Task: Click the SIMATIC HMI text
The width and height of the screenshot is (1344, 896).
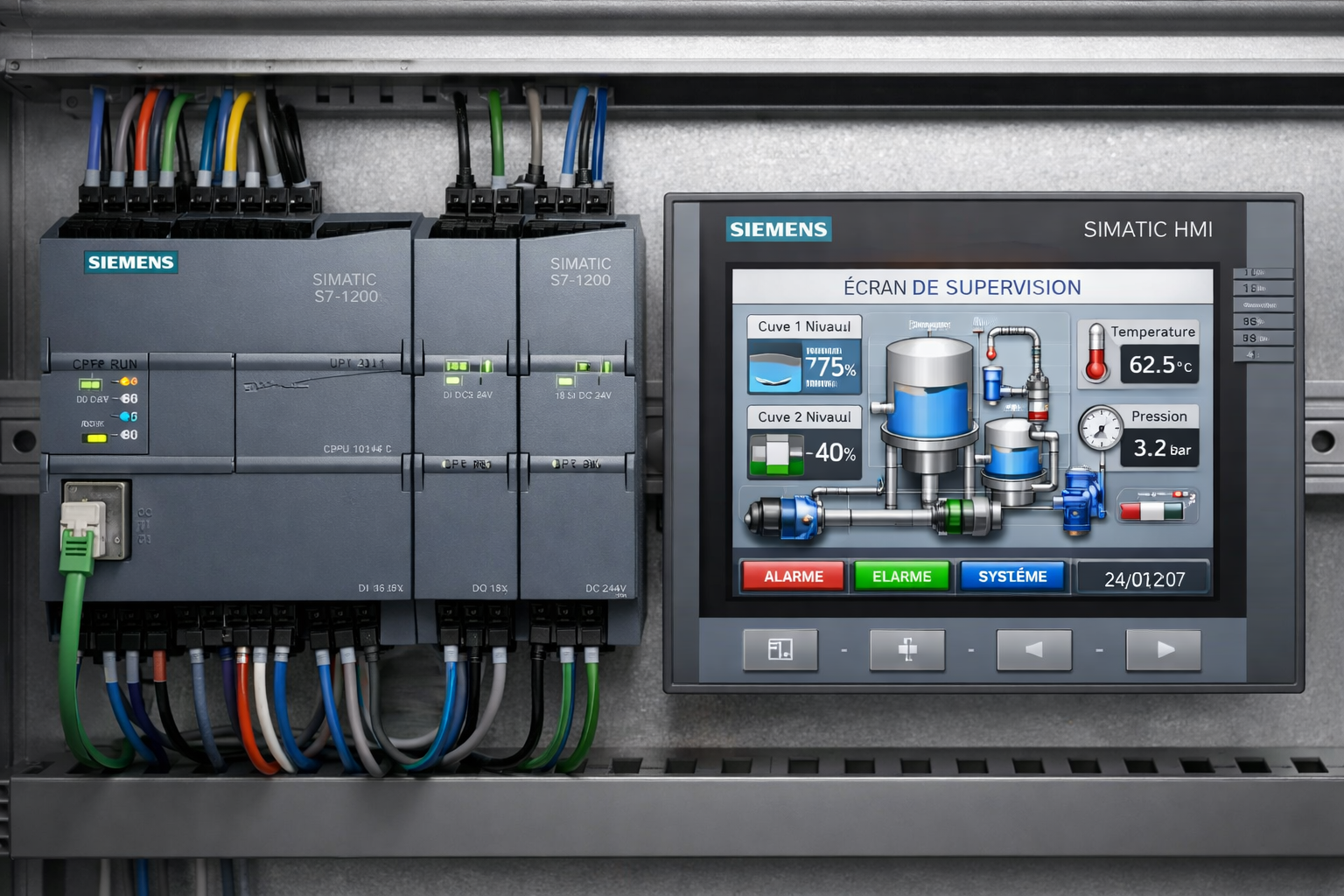Action: point(1148,229)
